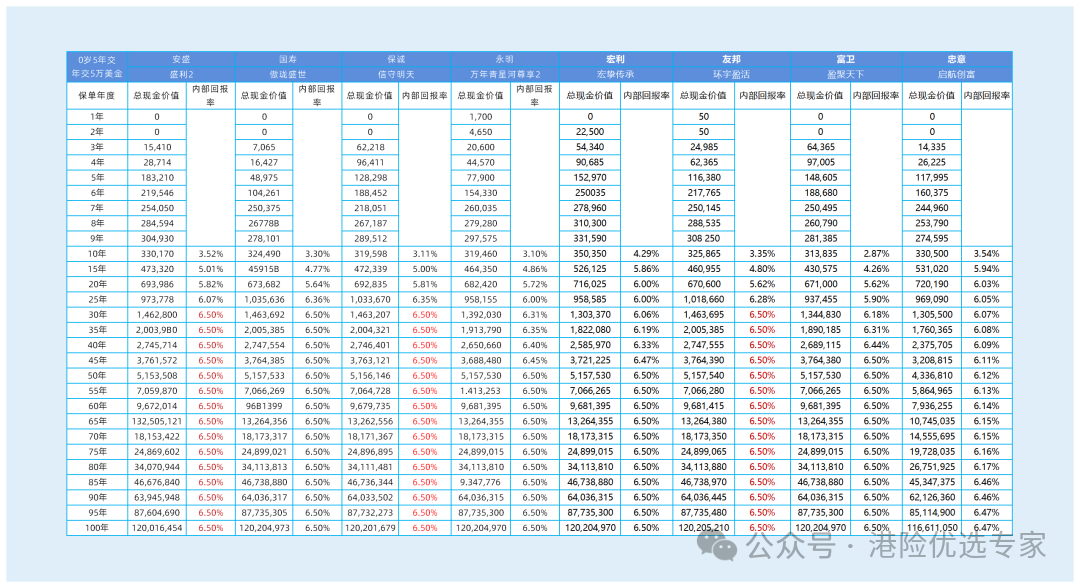1080x588 pixels.
Task: Click cash value 531,020
Action: [x=932, y=269]
